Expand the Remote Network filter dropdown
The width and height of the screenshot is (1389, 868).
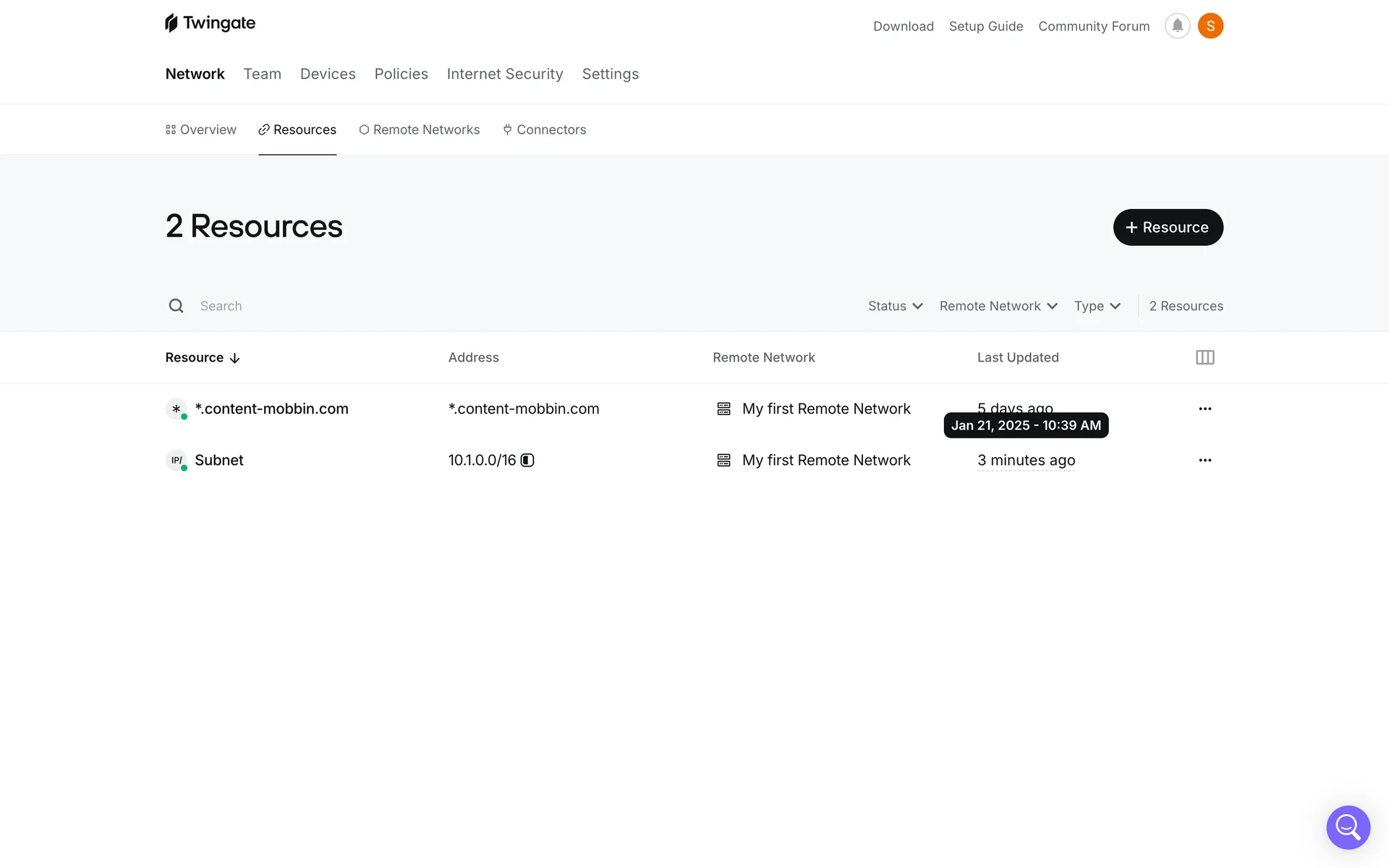998,306
